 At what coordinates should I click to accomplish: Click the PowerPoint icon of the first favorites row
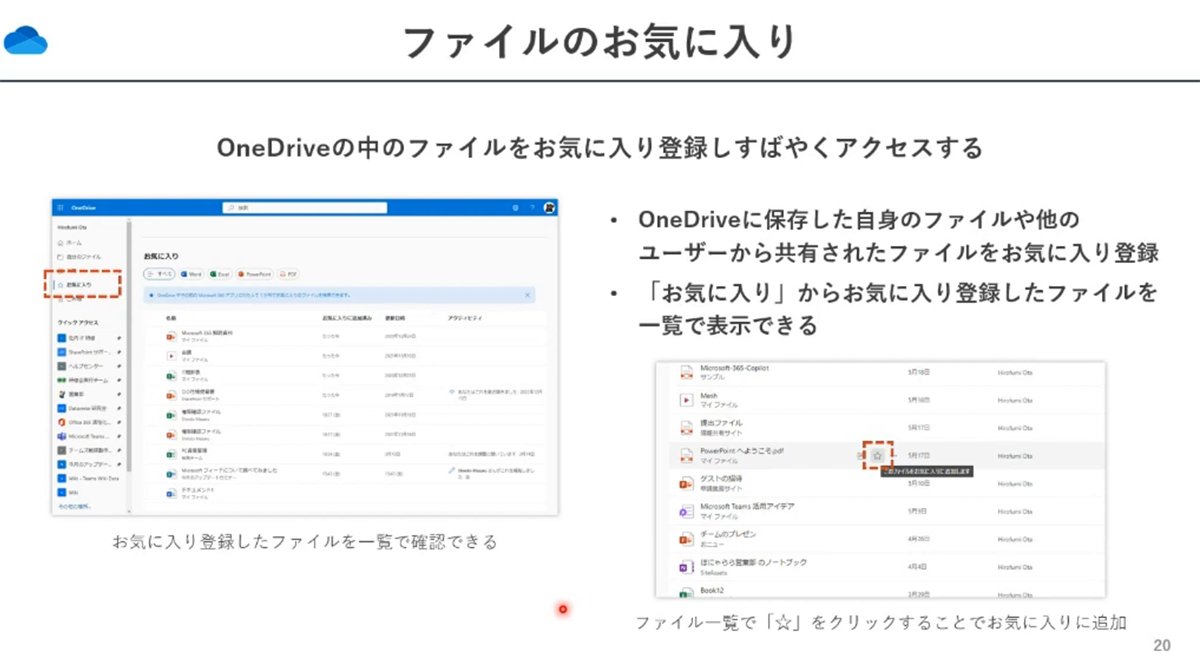[171, 336]
